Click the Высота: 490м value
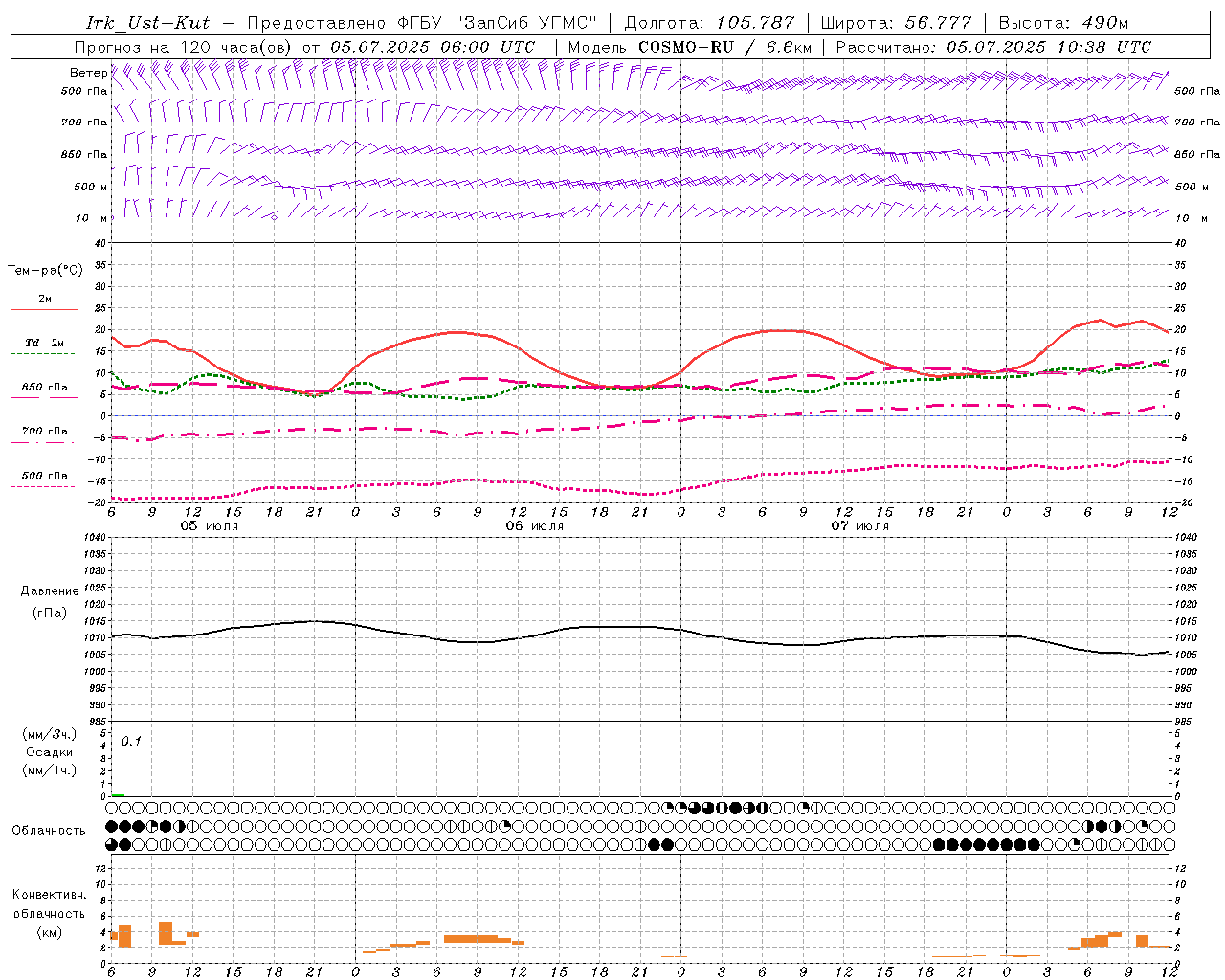The height and width of the screenshot is (980, 1225). tap(1063, 23)
